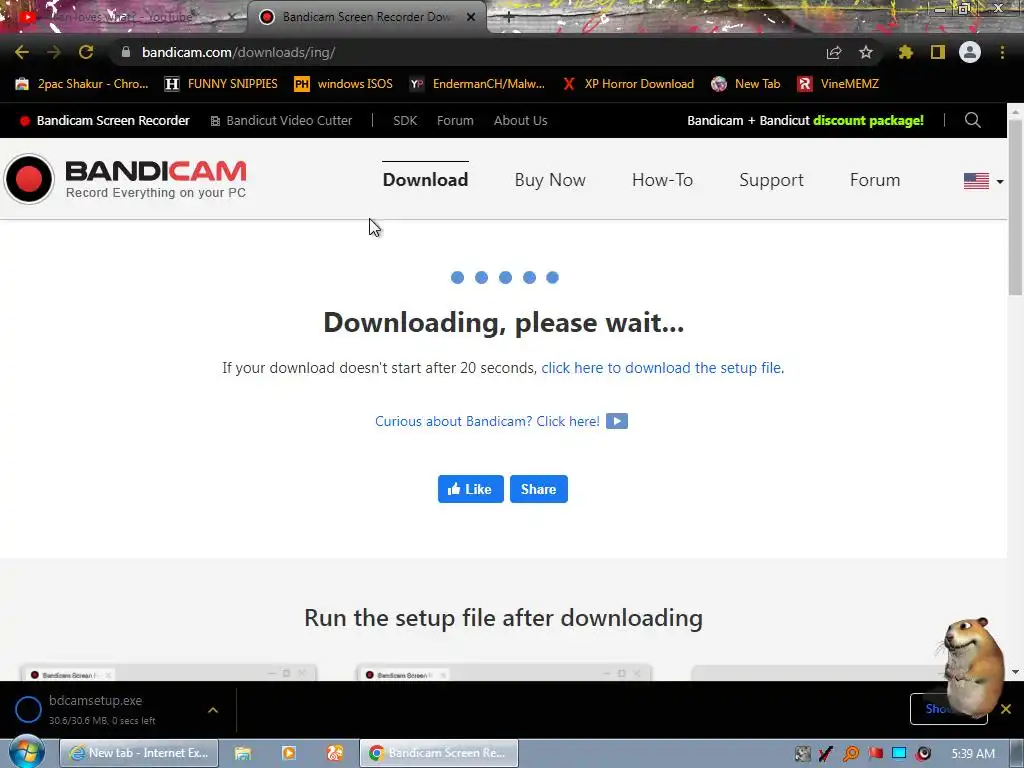Click the taskbar clock showing 5:39 AM
Image resolution: width=1024 pixels, height=768 pixels.
pyautogui.click(x=973, y=754)
